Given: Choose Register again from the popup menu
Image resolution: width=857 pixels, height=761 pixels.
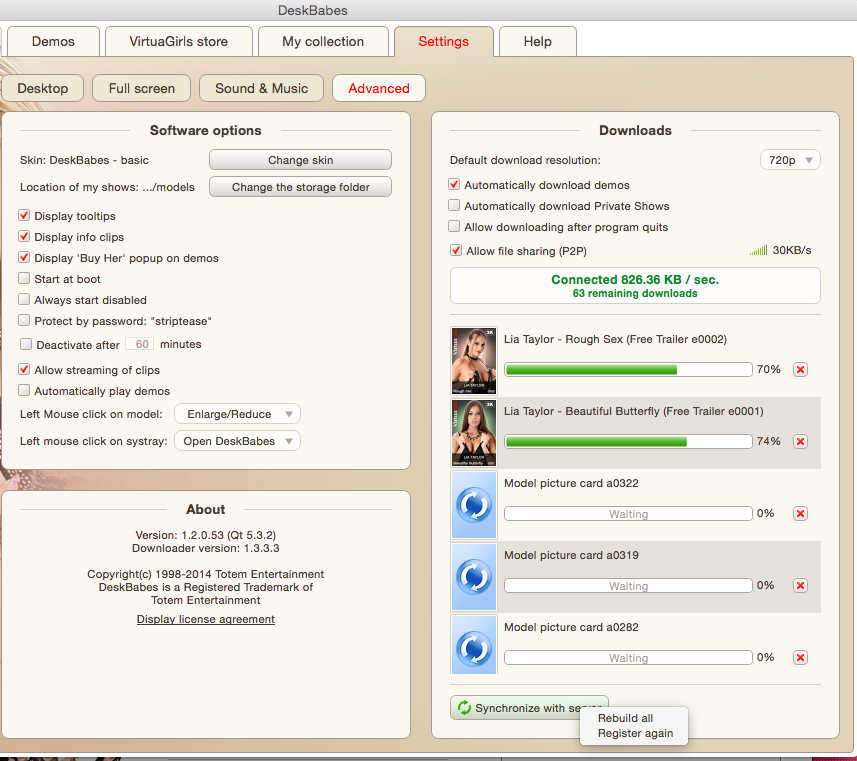Looking at the screenshot, I should tap(635, 734).
